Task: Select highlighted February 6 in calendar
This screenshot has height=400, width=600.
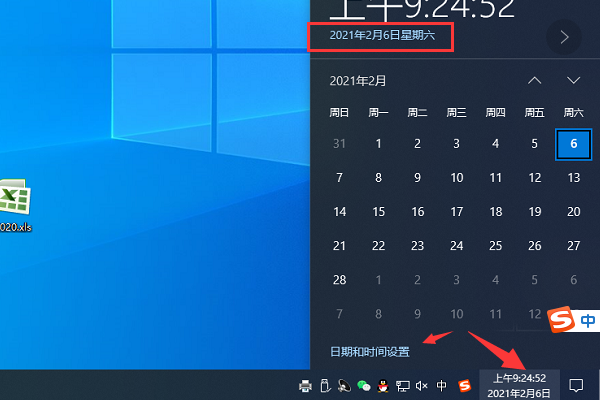Action: (x=573, y=144)
